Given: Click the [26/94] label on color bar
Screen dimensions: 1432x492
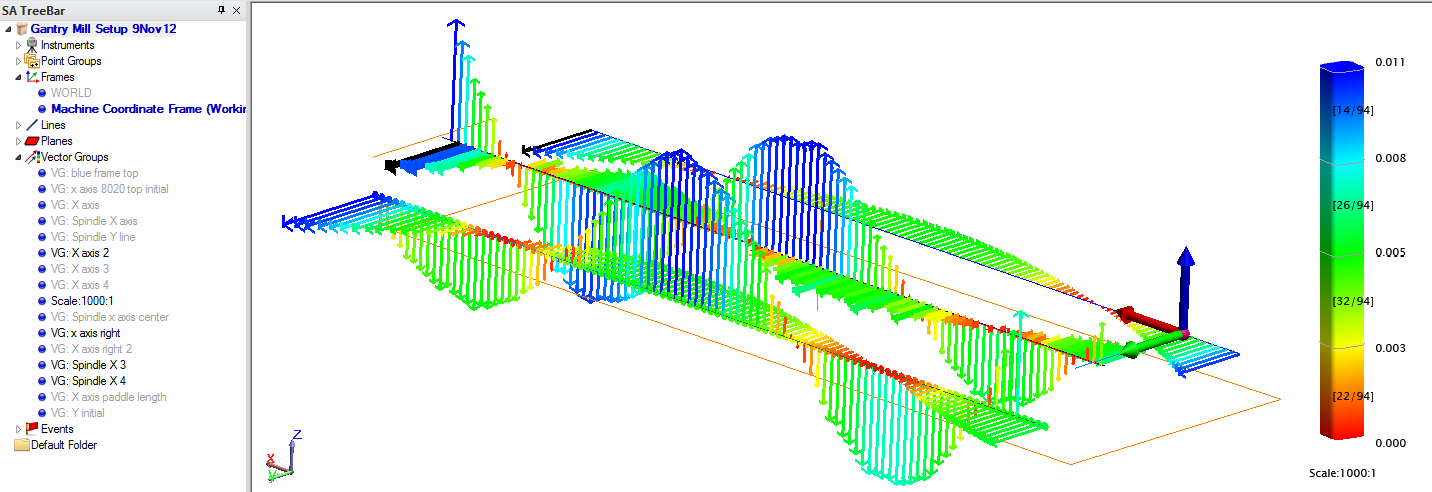Looking at the screenshot, I should point(1351,206).
